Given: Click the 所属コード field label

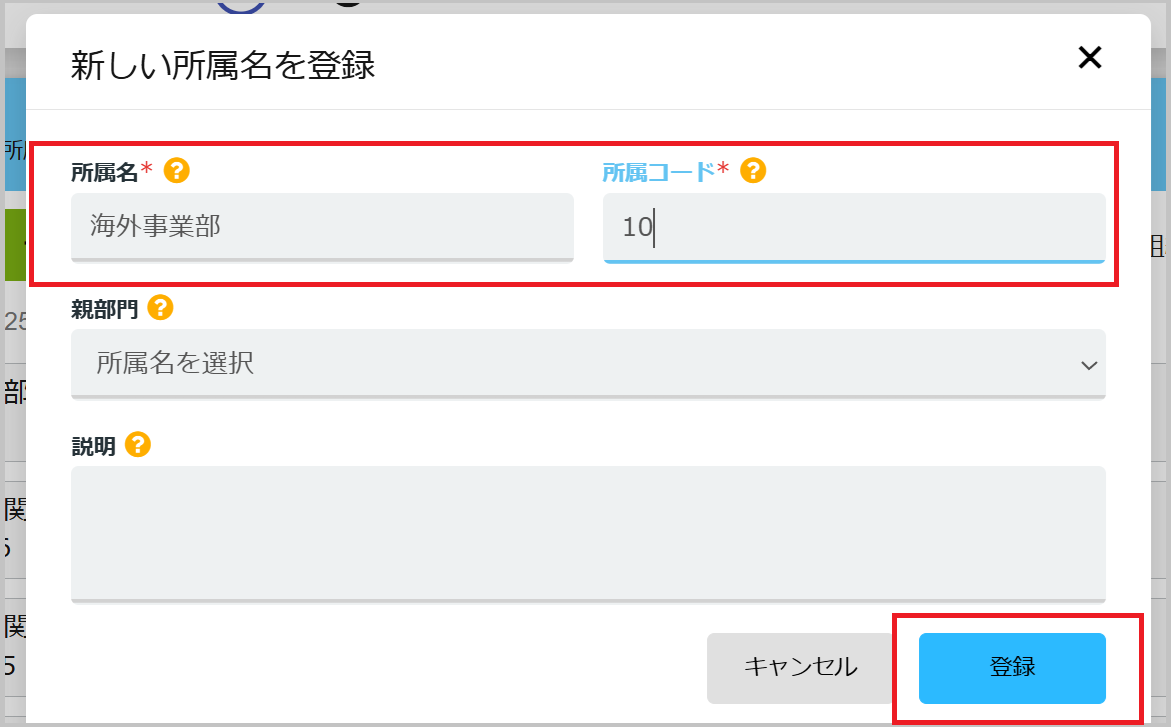Looking at the screenshot, I should pyautogui.click(x=659, y=173).
